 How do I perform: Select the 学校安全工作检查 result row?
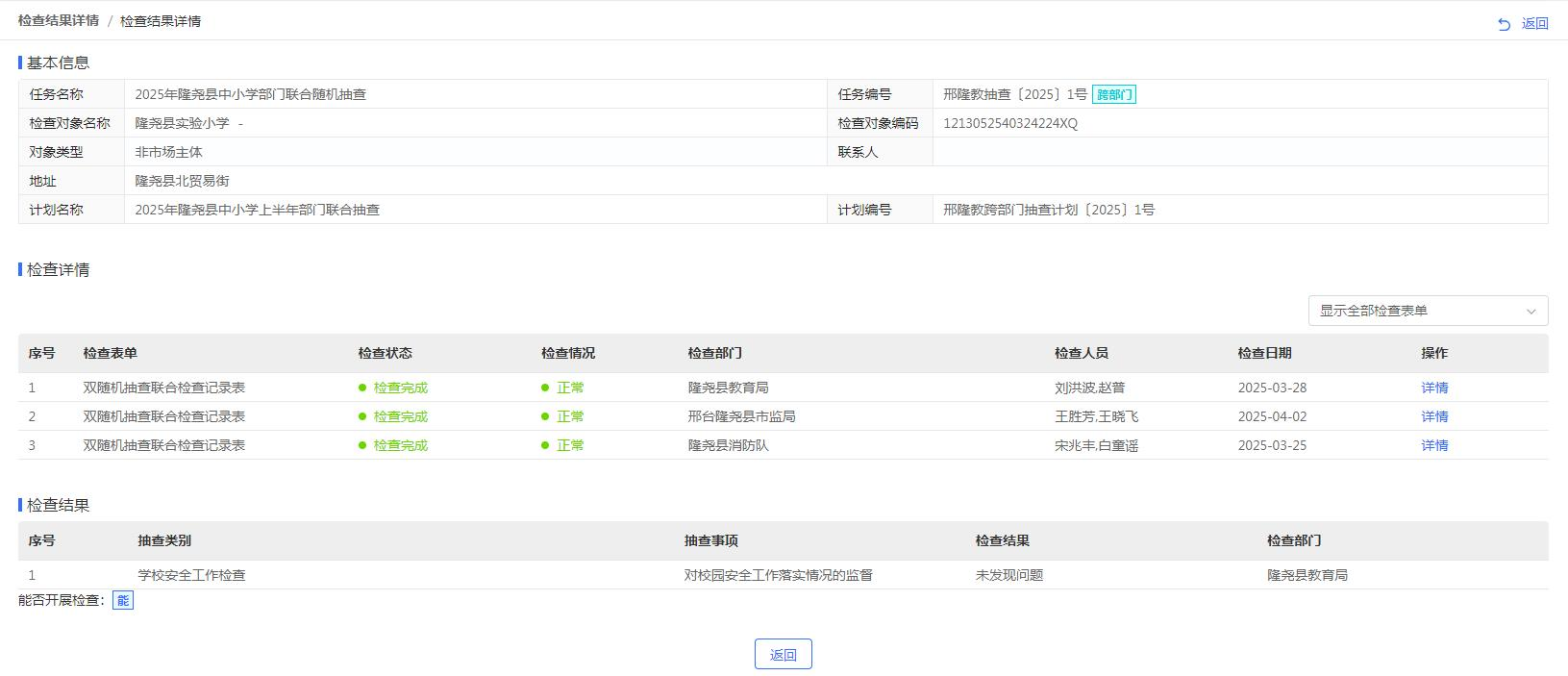tap(191, 575)
